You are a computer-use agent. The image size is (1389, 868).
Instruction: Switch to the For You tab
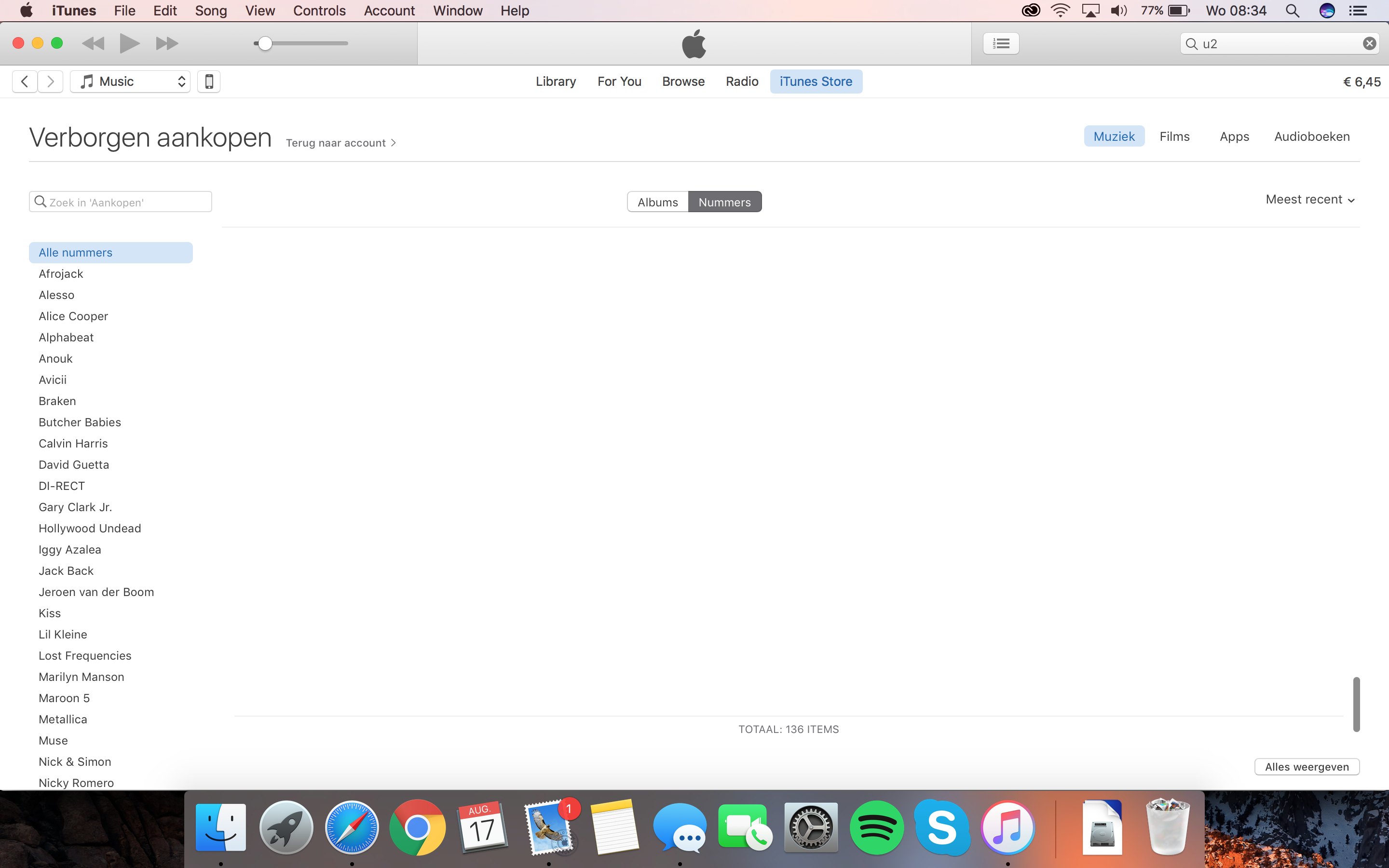(x=619, y=81)
